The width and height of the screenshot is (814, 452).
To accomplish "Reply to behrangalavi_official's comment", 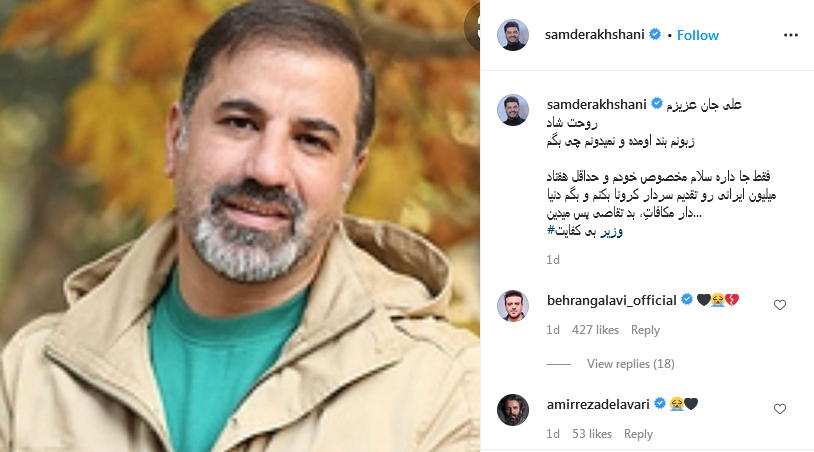I will click(x=645, y=330).
